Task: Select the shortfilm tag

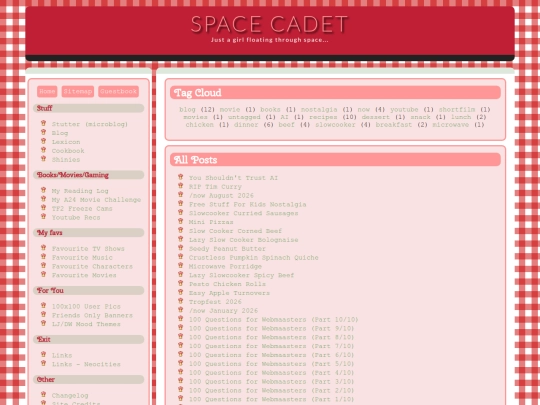Action: (x=457, y=110)
